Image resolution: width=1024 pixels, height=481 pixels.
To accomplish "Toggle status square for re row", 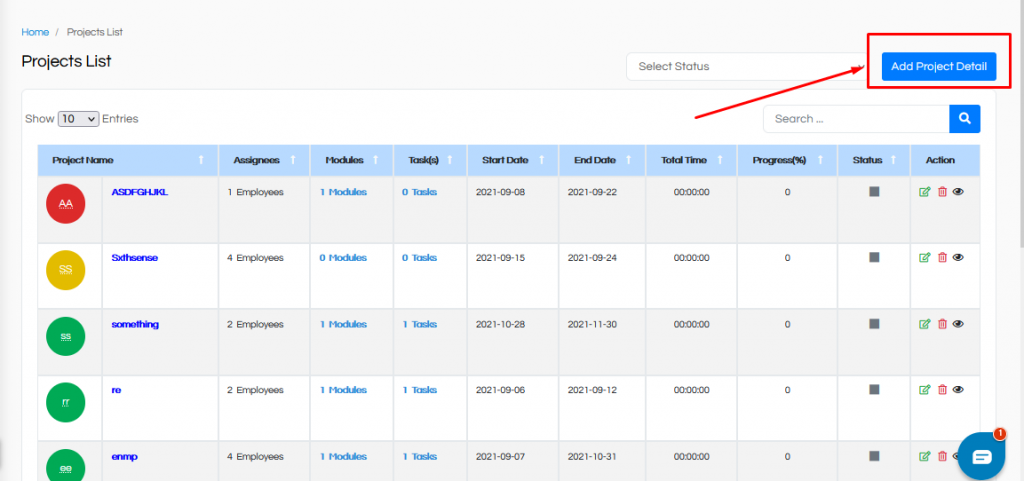I will (874, 390).
